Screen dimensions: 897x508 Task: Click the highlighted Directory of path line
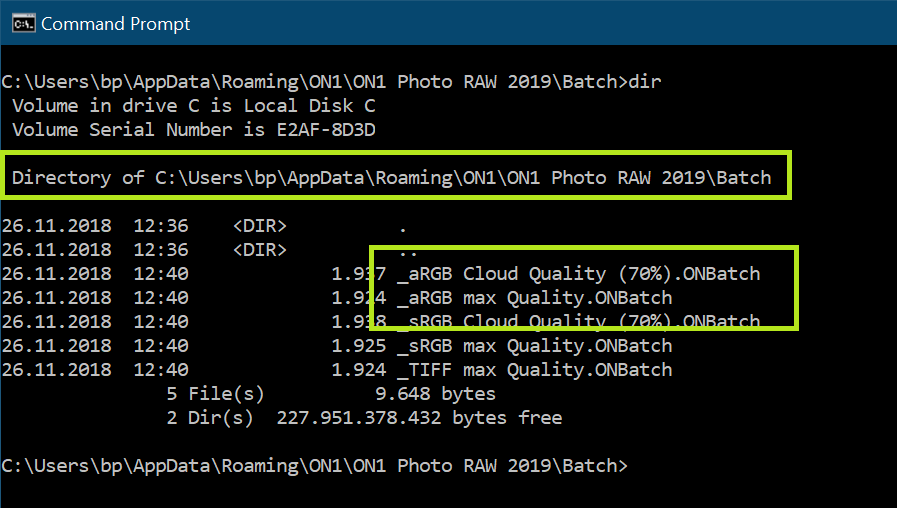click(391, 178)
